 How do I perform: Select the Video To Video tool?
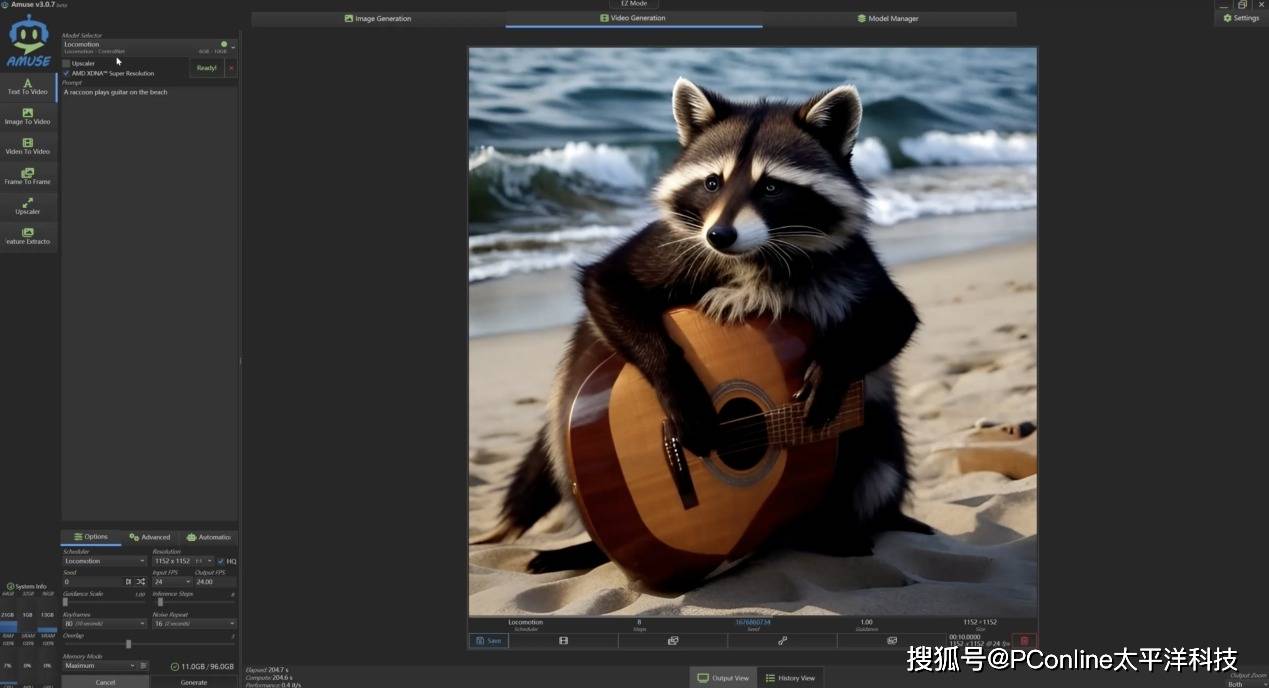click(28, 147)
